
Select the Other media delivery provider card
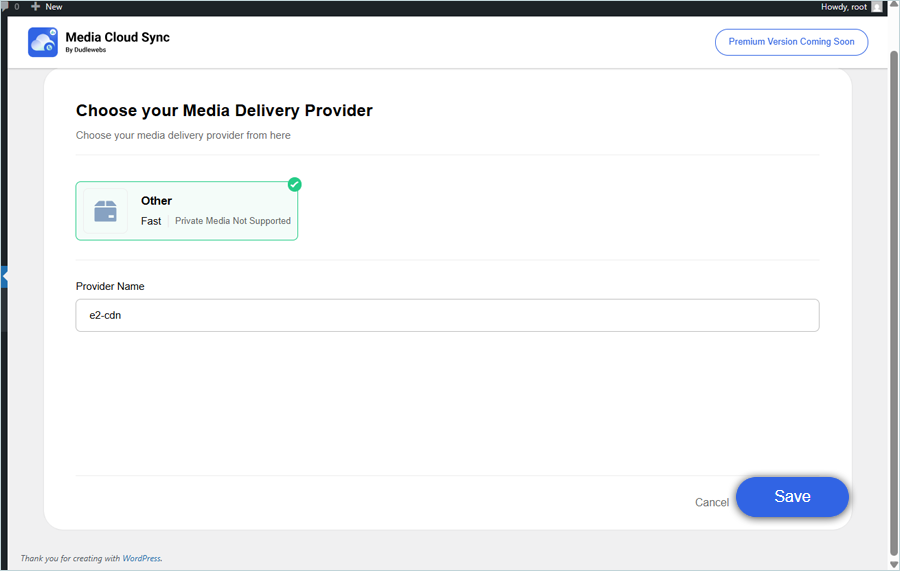187,211
